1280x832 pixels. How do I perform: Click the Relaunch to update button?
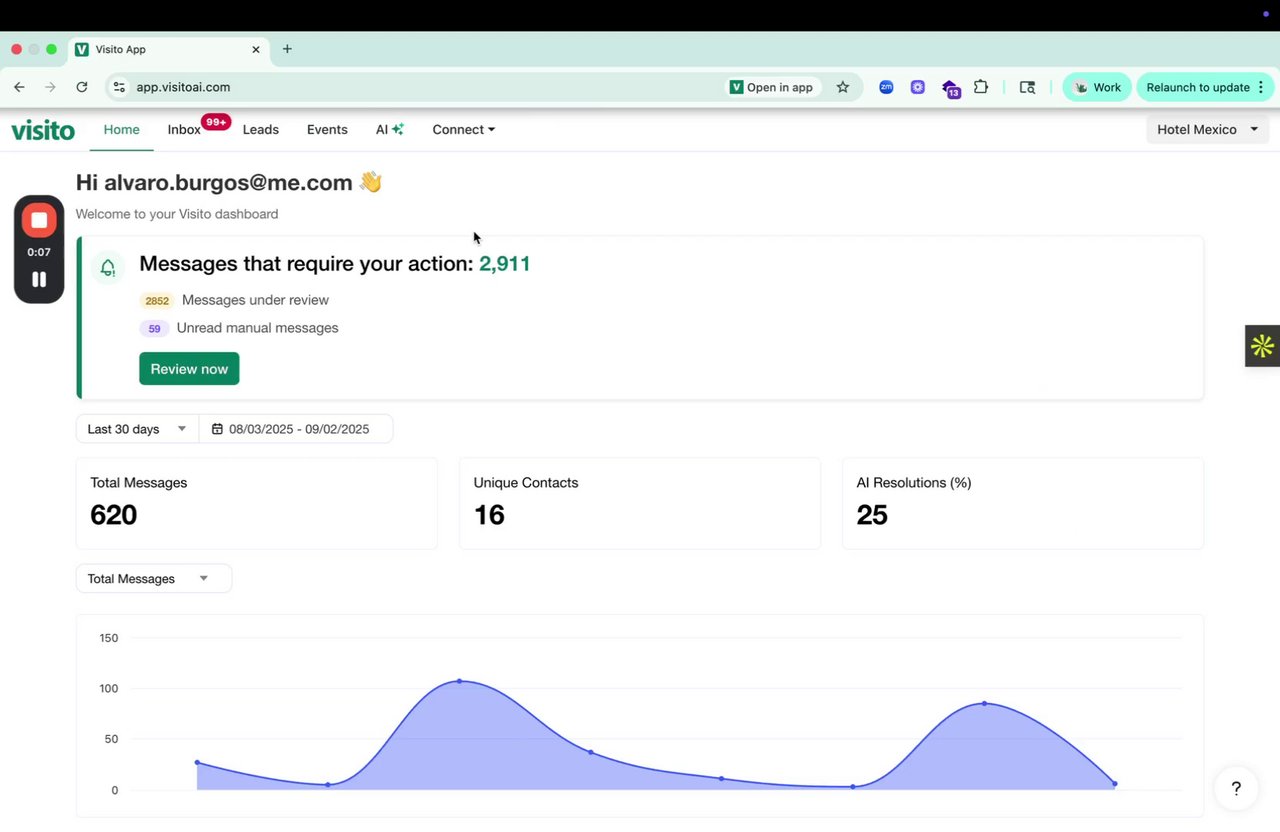(x=1198, y=87)
